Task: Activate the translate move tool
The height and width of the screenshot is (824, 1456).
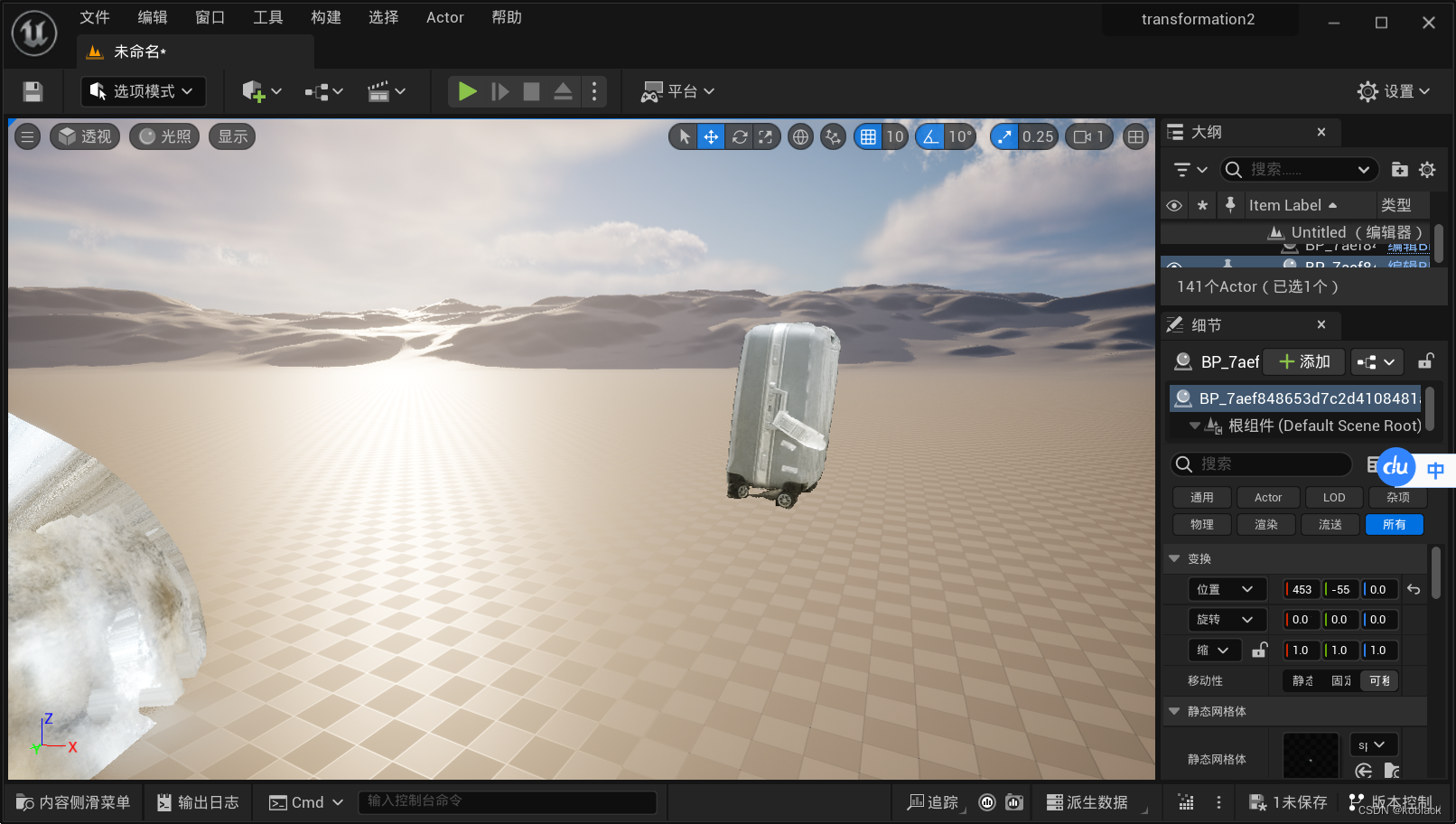Action: (711, 136)
